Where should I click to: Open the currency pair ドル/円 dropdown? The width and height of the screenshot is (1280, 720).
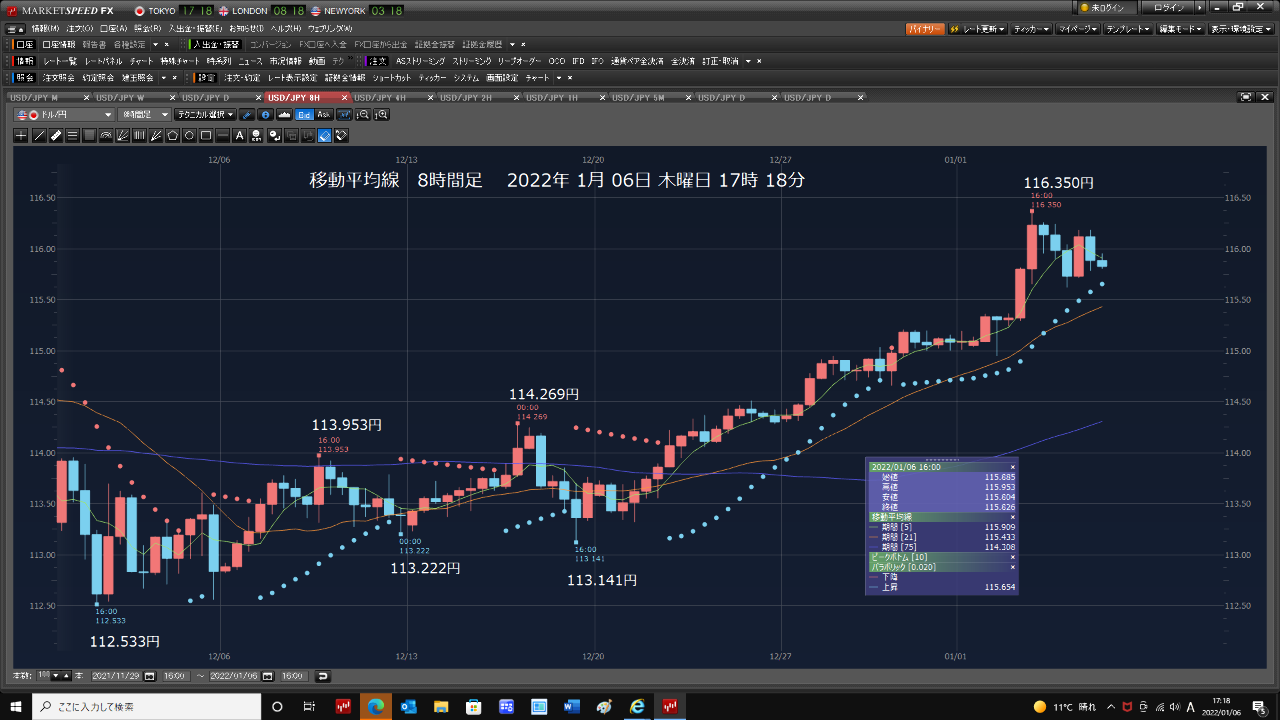tap(64, 115)
